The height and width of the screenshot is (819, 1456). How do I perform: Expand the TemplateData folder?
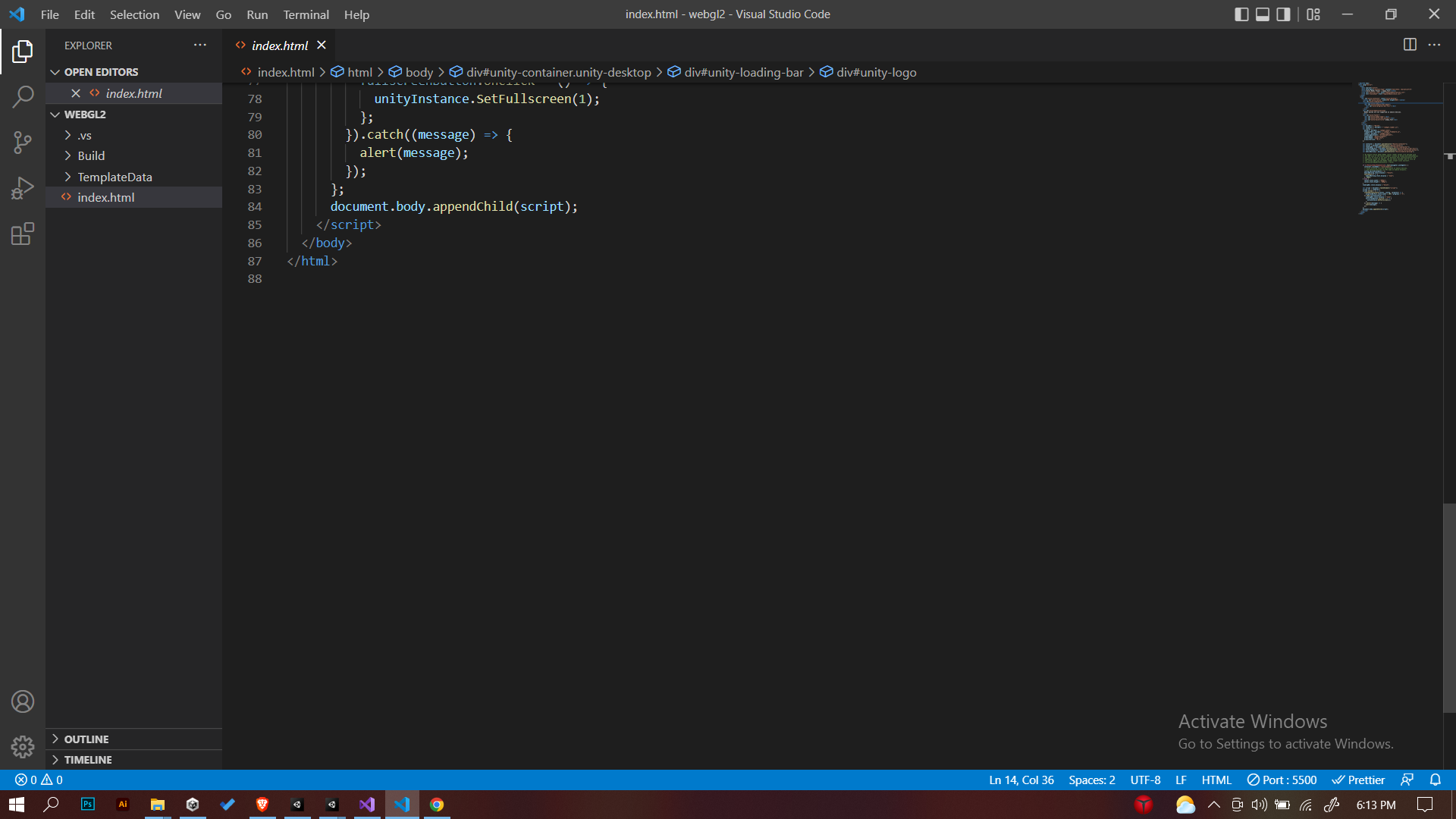(x=115, y=177)
